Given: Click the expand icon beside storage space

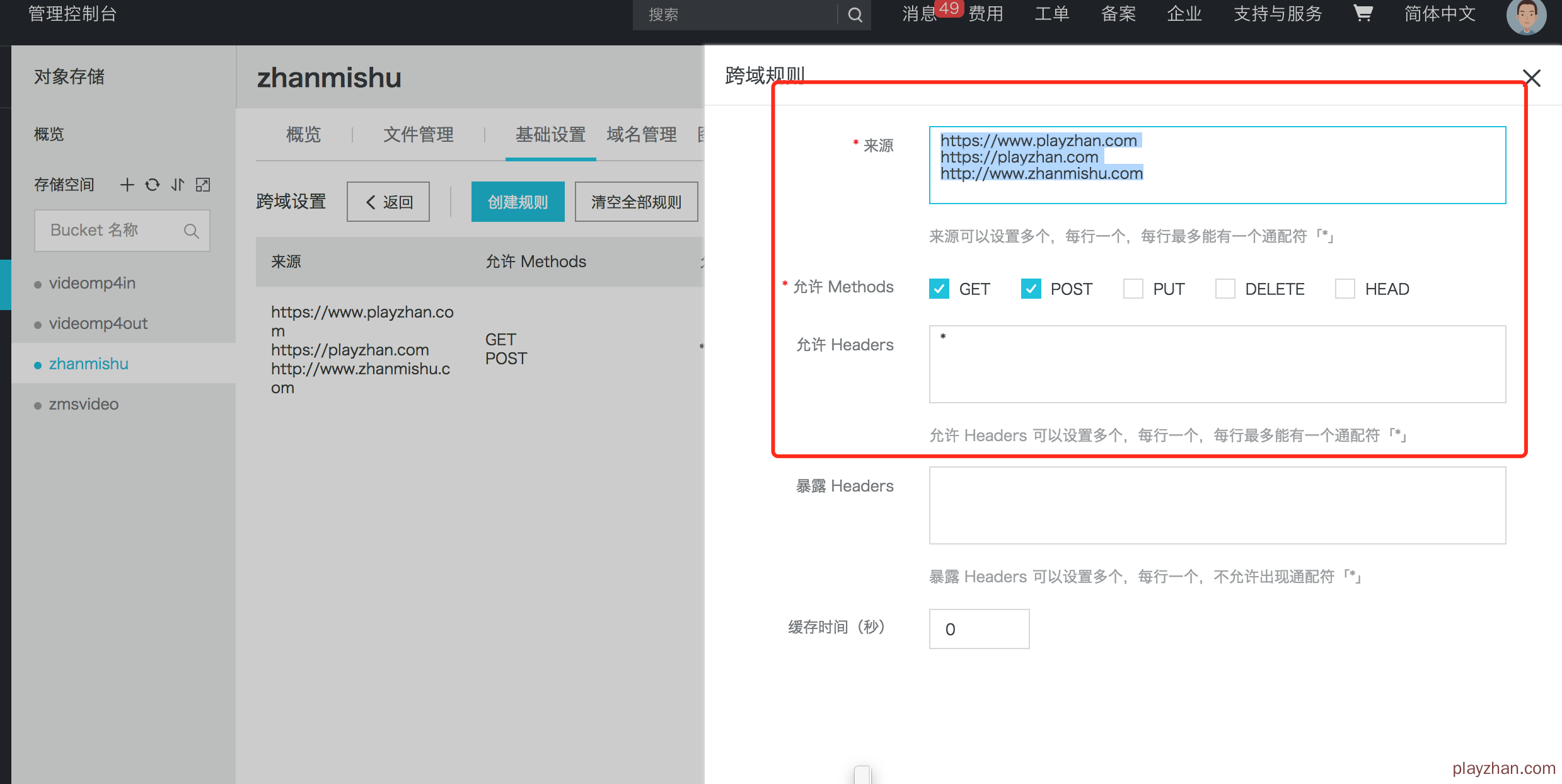Looking at the screenshot, I should pyautogui.click(x=203, y=185).
